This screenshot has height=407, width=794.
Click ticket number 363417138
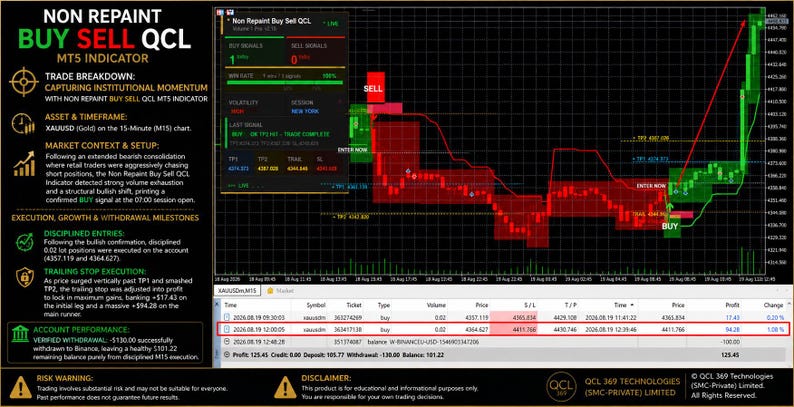coord(350,330)
